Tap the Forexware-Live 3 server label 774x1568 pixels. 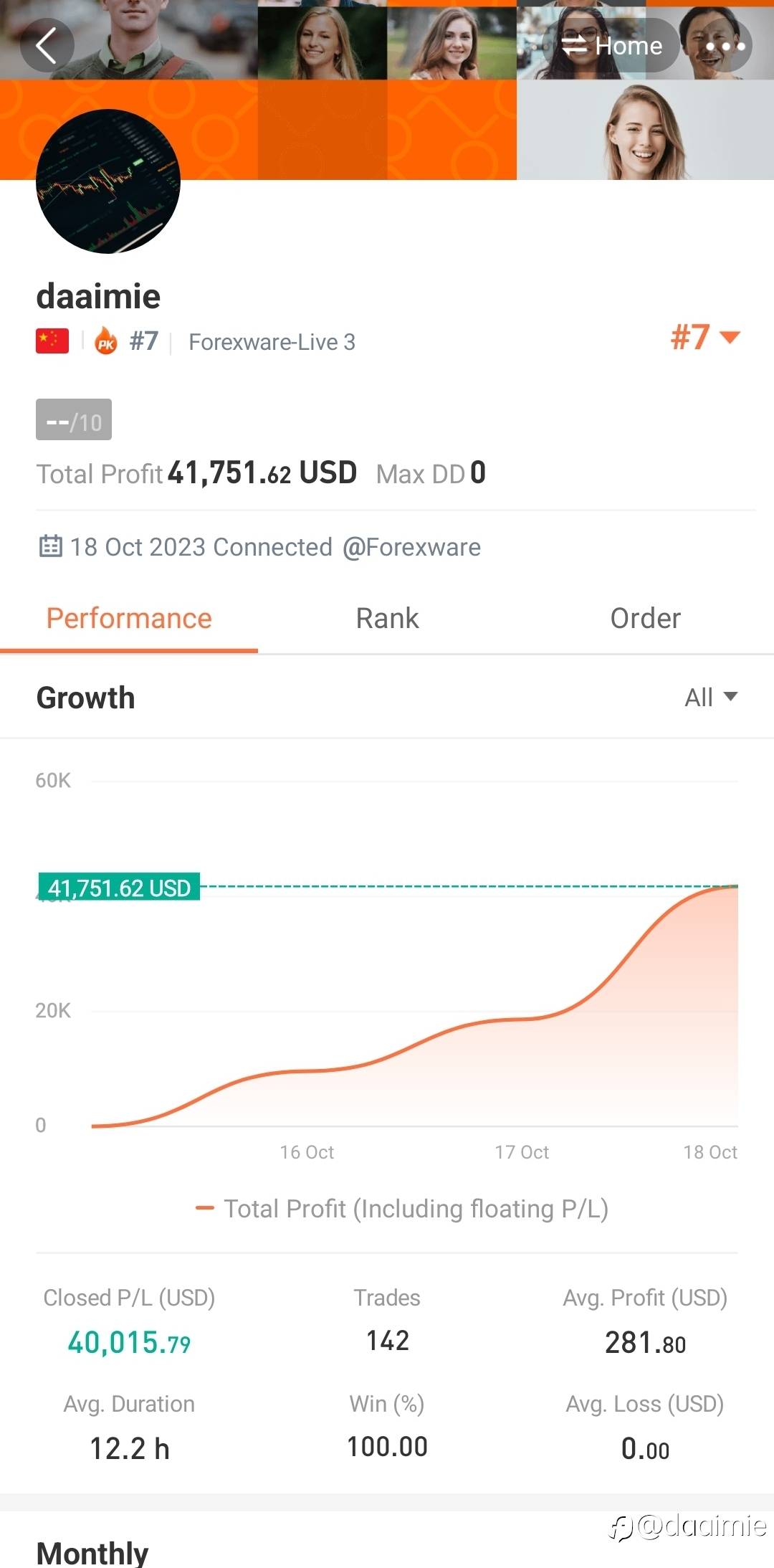272,342
